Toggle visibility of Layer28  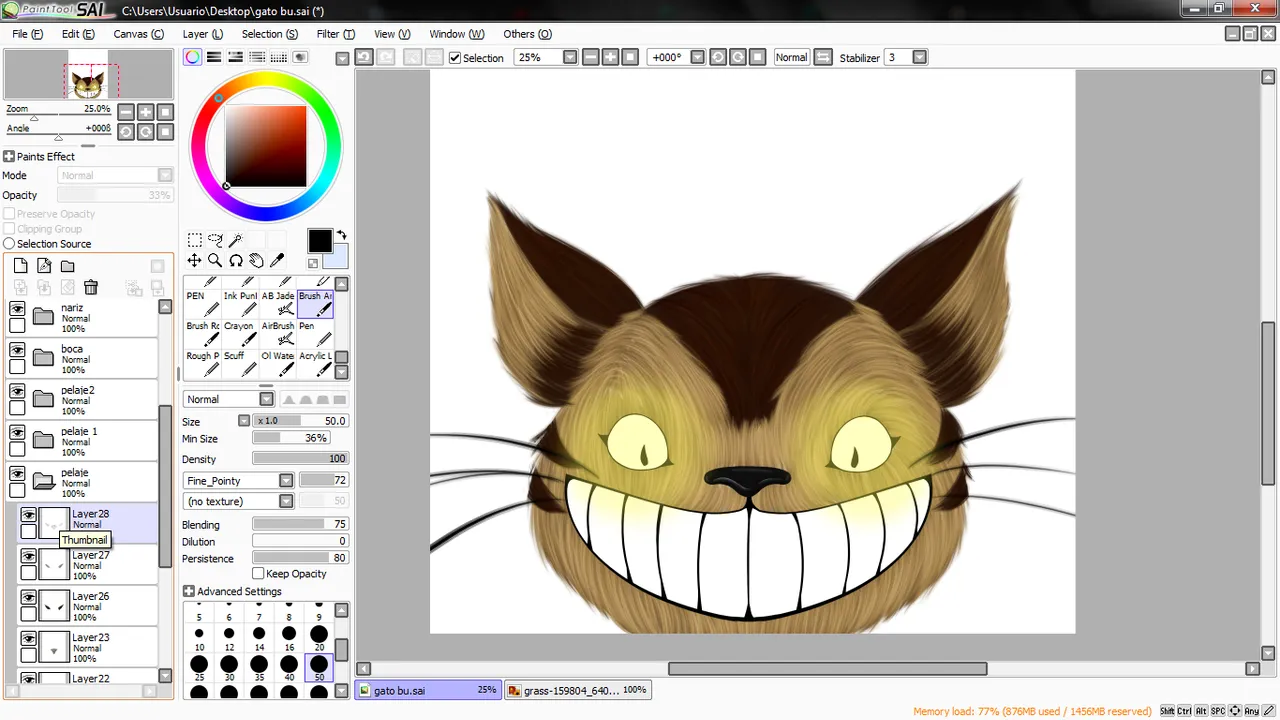[29, 516]
